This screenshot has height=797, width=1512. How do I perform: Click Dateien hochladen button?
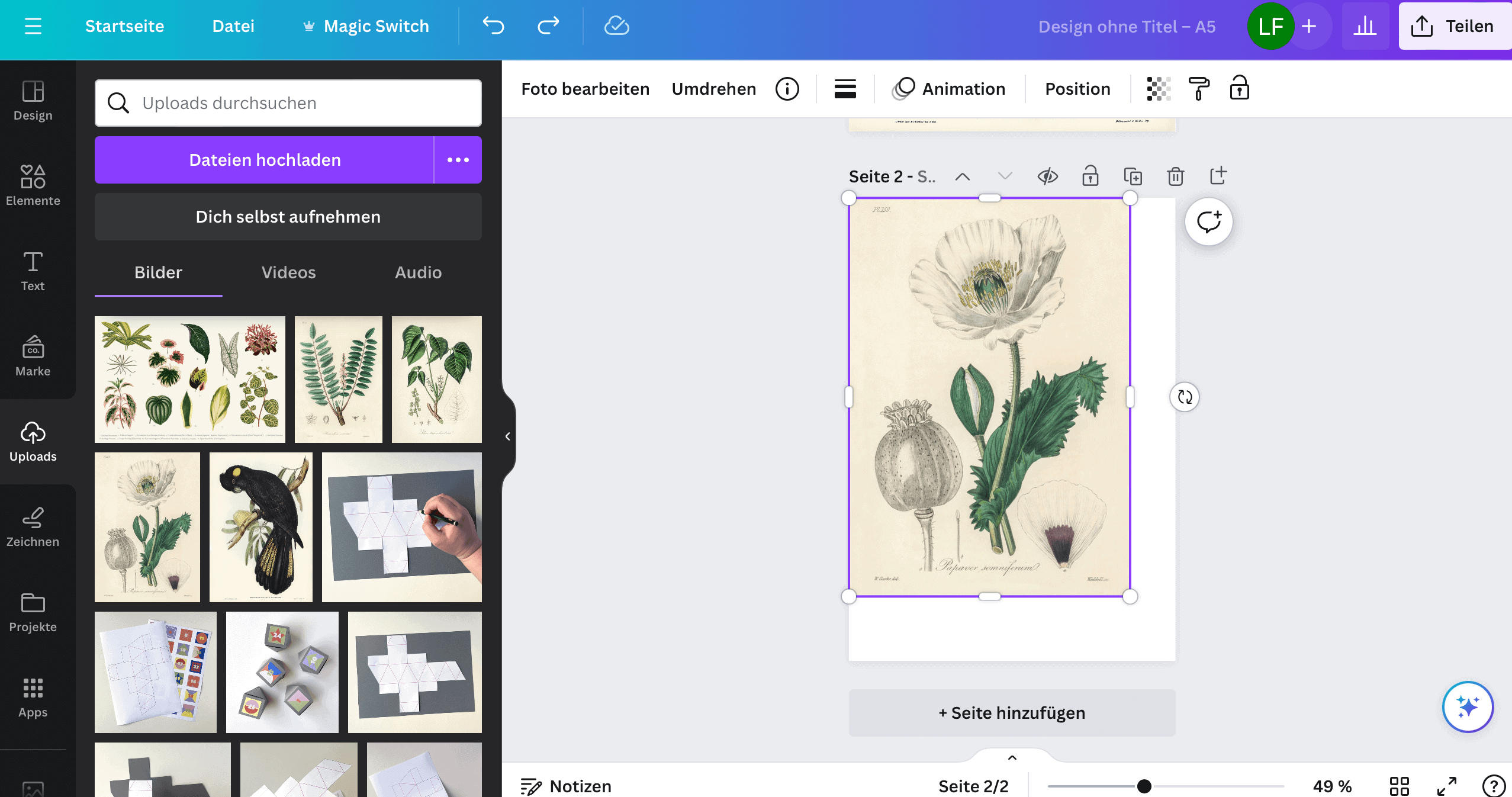pos(265,160)
